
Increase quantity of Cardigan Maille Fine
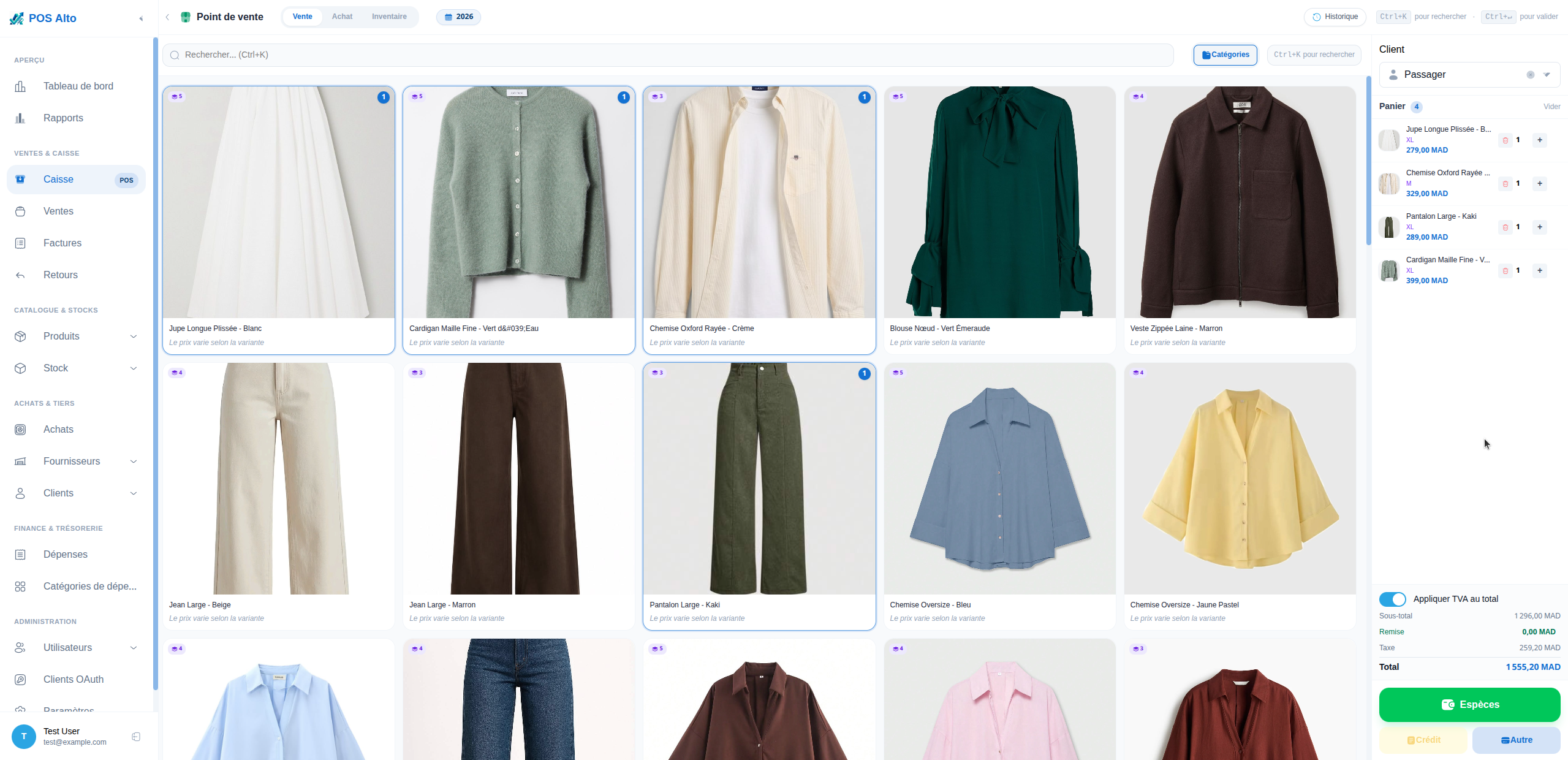click(x=1540, y=271)
